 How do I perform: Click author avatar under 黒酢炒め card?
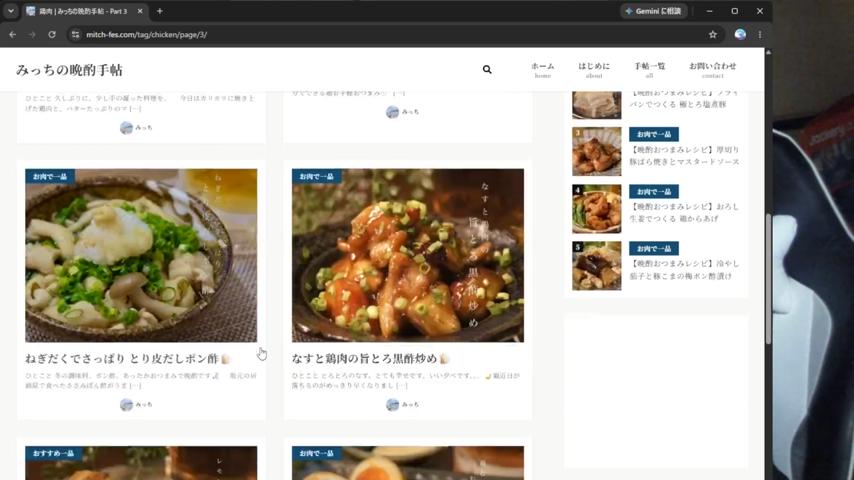pyautogui.click(x=393, y=404)
